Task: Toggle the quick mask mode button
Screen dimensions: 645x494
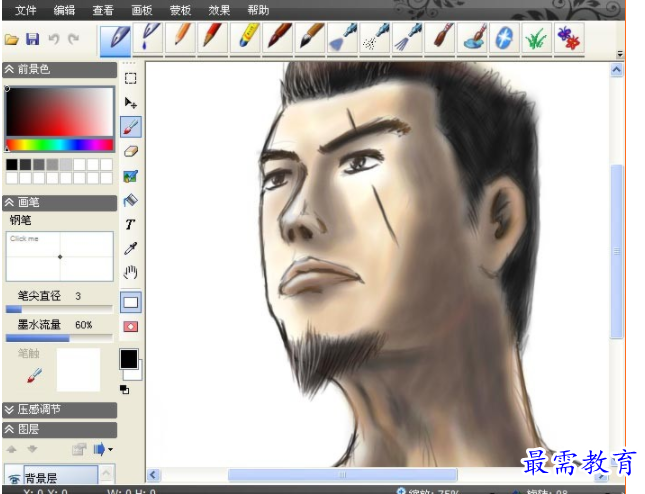Action: pos(130,326)
